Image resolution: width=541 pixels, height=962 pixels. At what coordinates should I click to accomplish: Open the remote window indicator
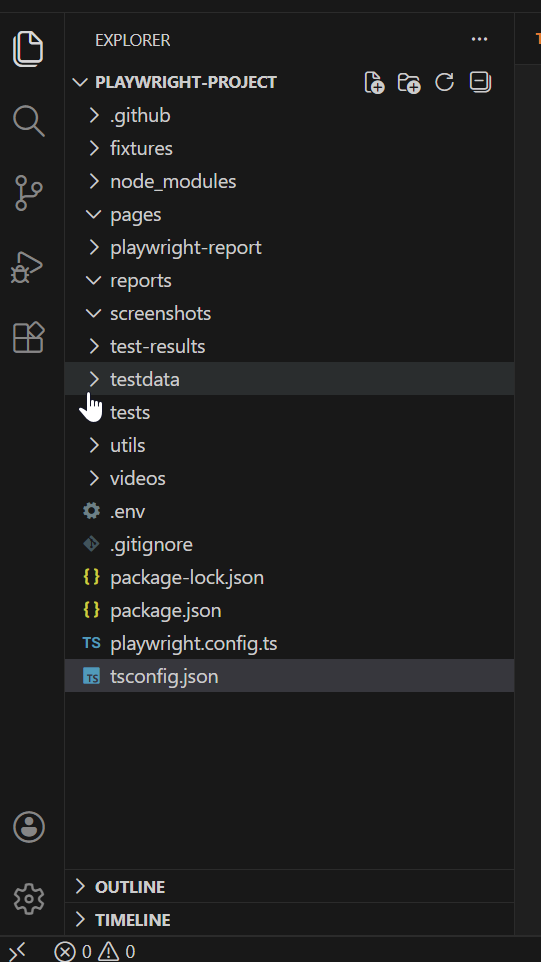(18, 951)
